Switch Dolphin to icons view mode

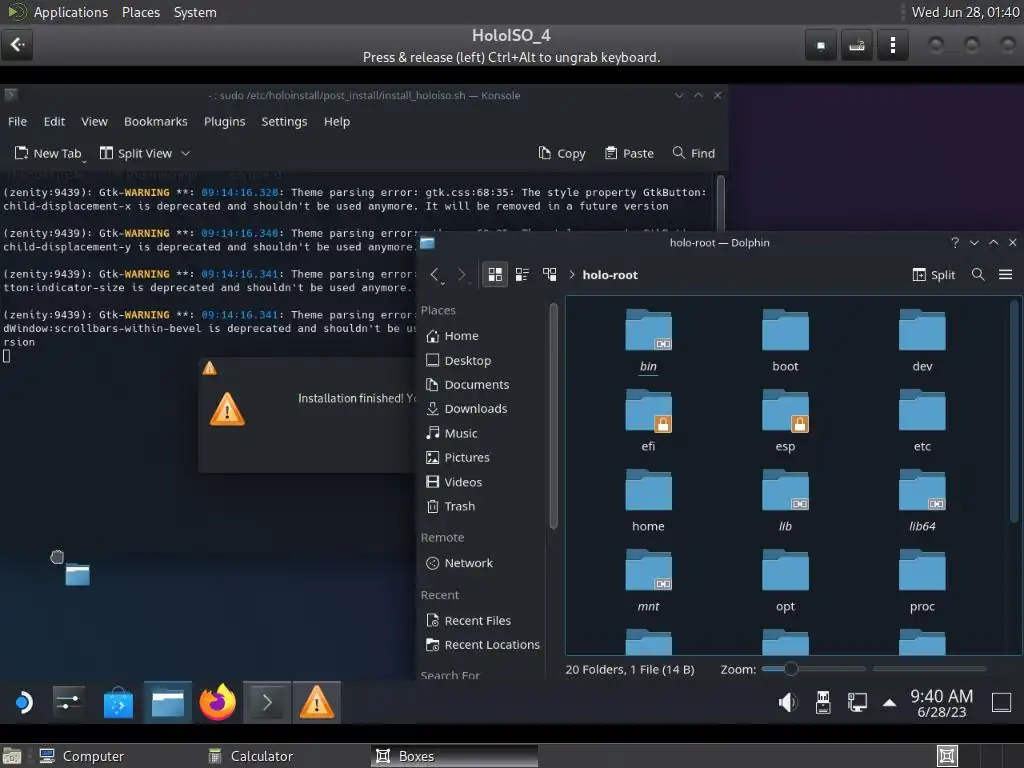click(495, 275)
